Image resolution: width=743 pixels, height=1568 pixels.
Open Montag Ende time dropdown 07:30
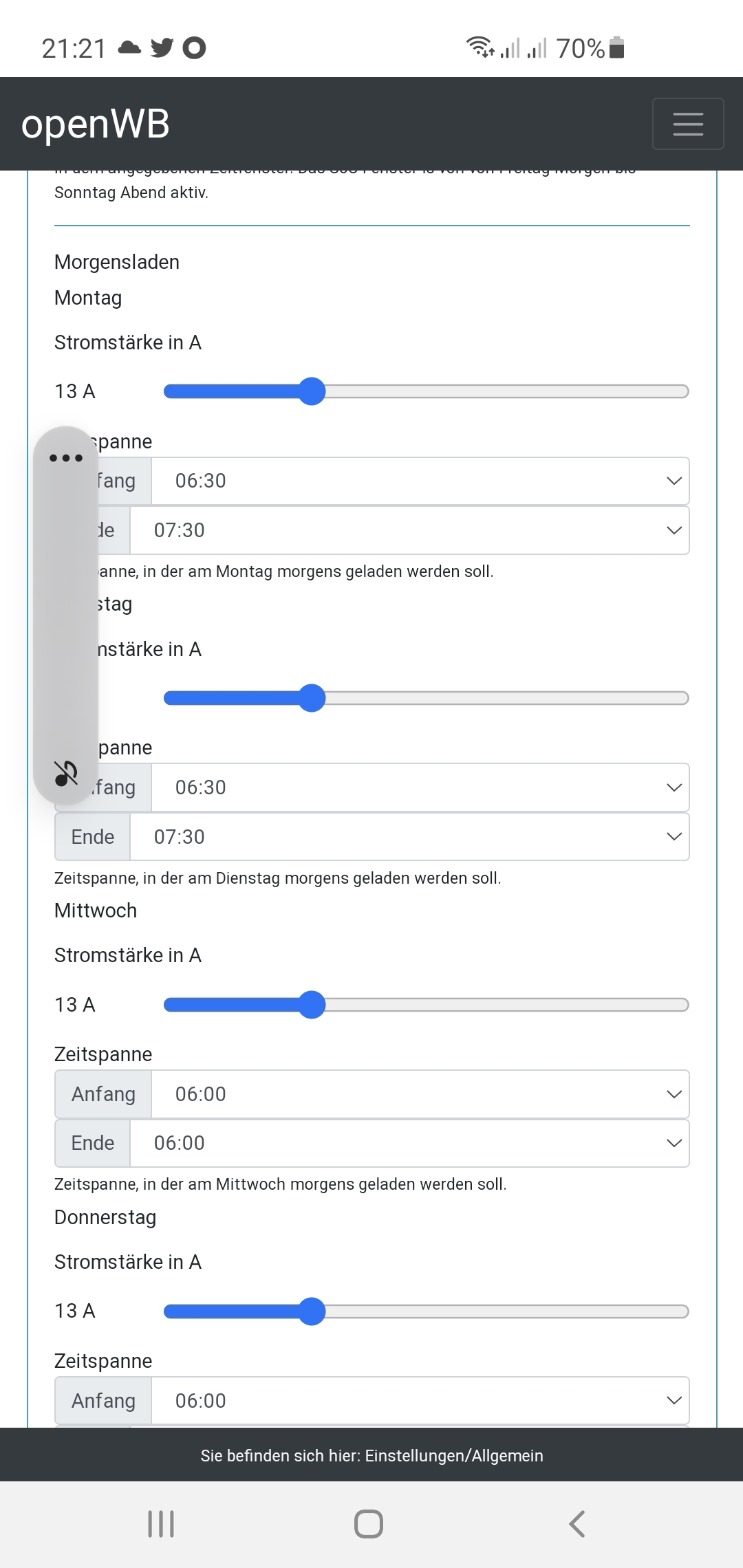pyautogui.click(x=409, y=530)
